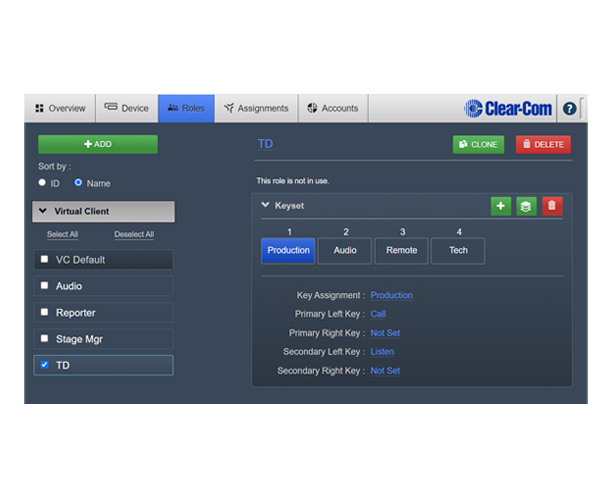Click the Clear-Com logo

point(508,108)
